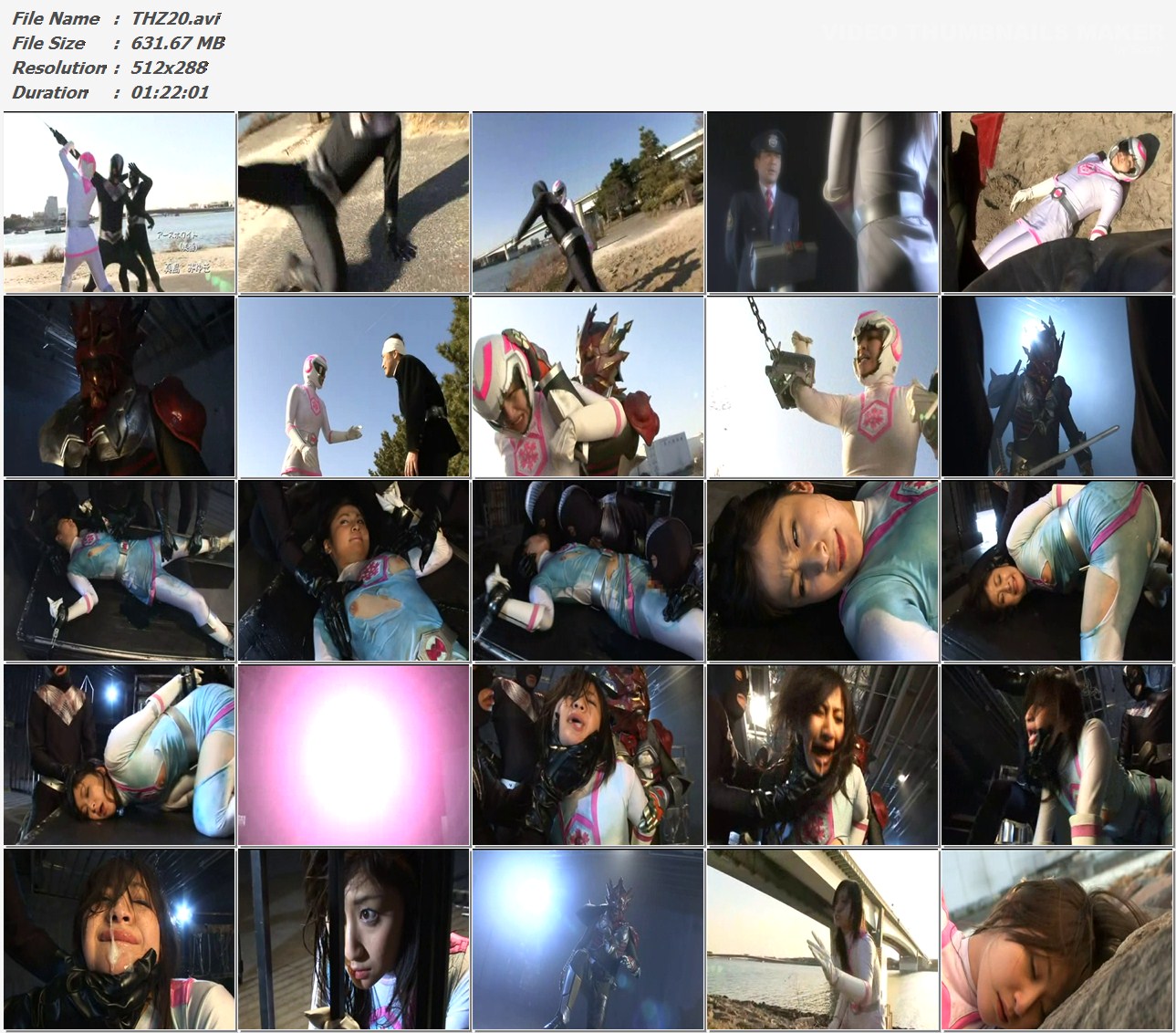1176x1033 pixels.
Task: Select thumbnail of white hero facing bandaged man
Action: [x=354, y=386]
